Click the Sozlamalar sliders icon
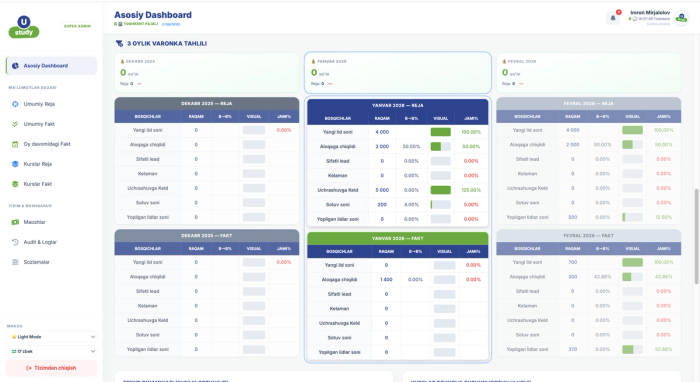700x382 pixels. pyautogui.click(x=15, y=262)
